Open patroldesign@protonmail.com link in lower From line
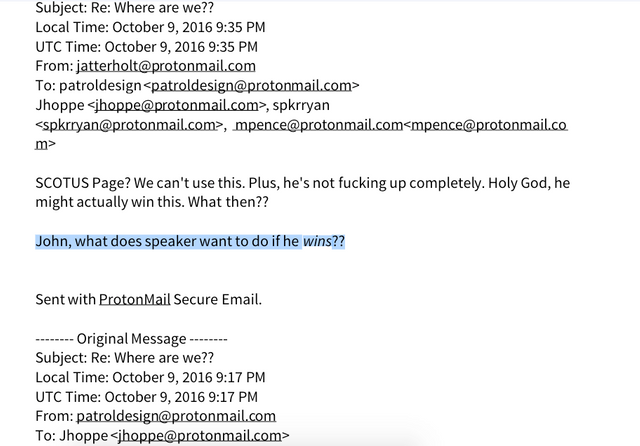 click(x=176, y=416)
